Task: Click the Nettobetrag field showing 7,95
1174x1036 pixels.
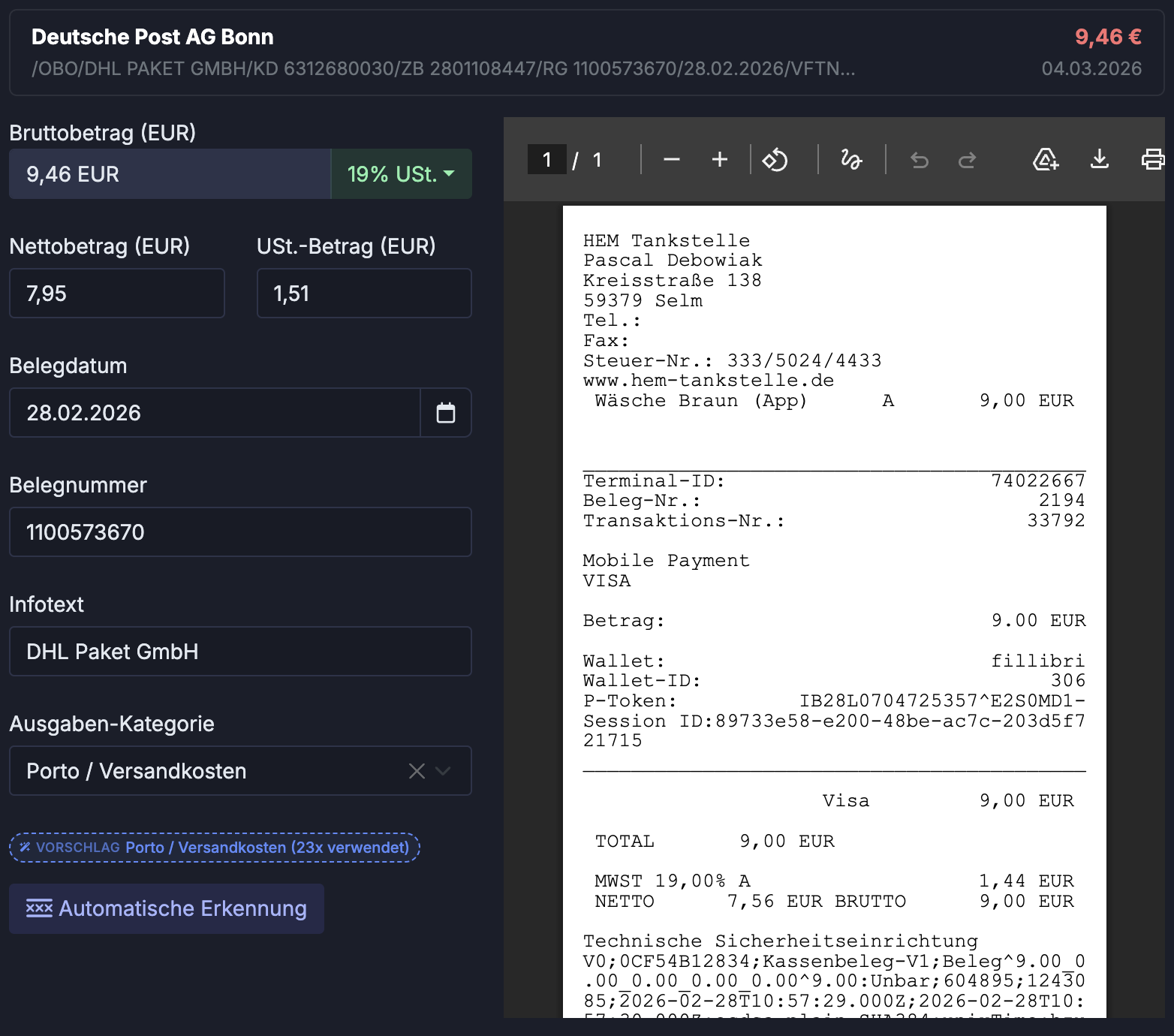Action: click(117, 294)
